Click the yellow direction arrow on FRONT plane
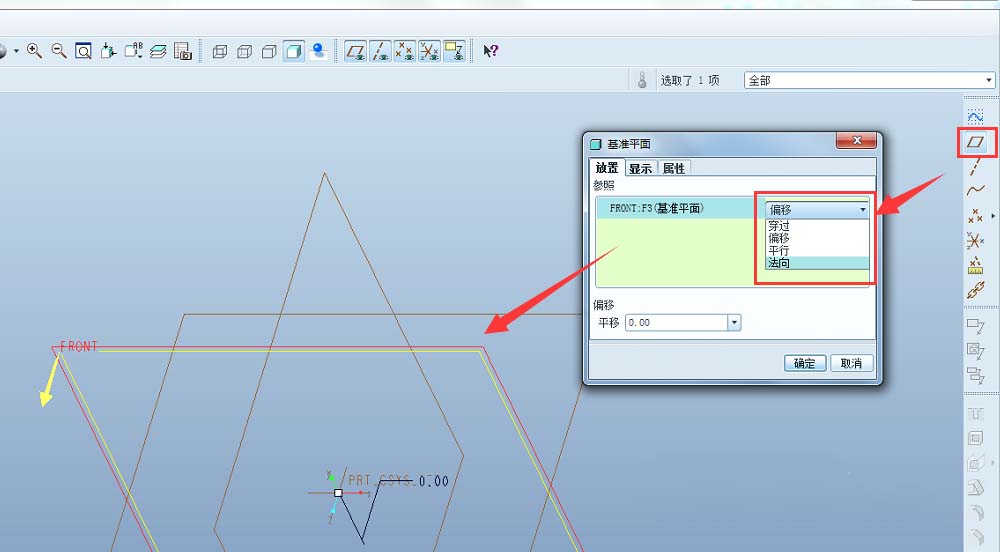 (x=48, y=383)
